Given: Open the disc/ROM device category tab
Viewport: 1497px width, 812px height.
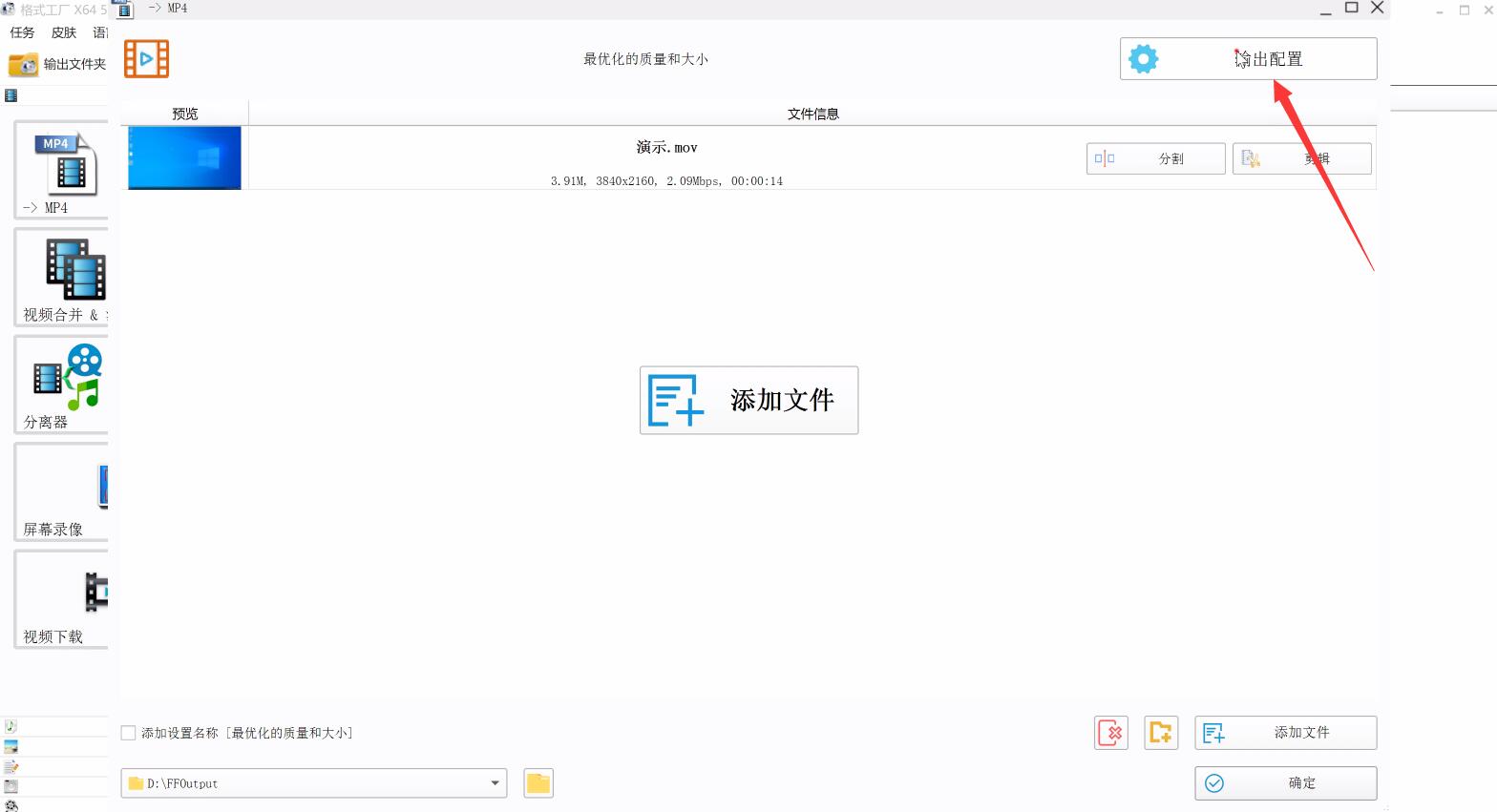Looking at the screenshot, I should pos(11,787).
